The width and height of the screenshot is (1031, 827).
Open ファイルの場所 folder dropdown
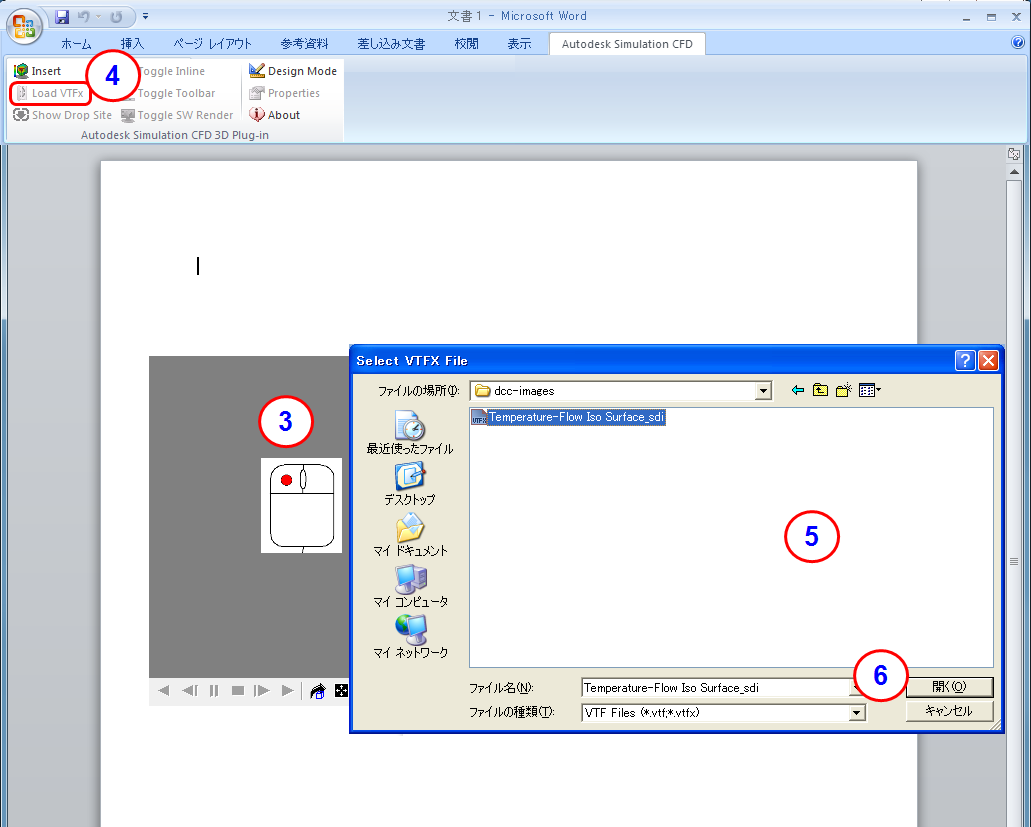tap(763, 391)
